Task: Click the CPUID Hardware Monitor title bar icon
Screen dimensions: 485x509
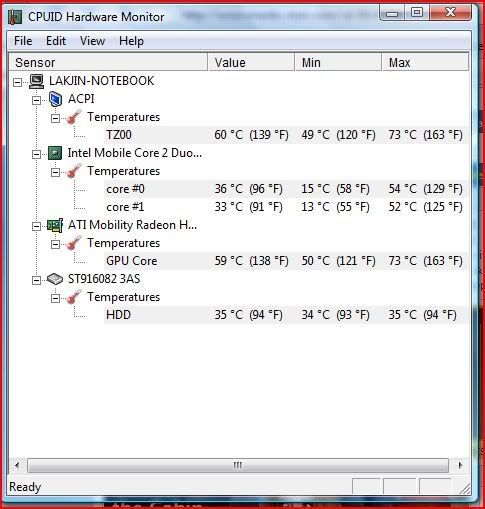Action: pyautogui.click(x=15, y=17)
